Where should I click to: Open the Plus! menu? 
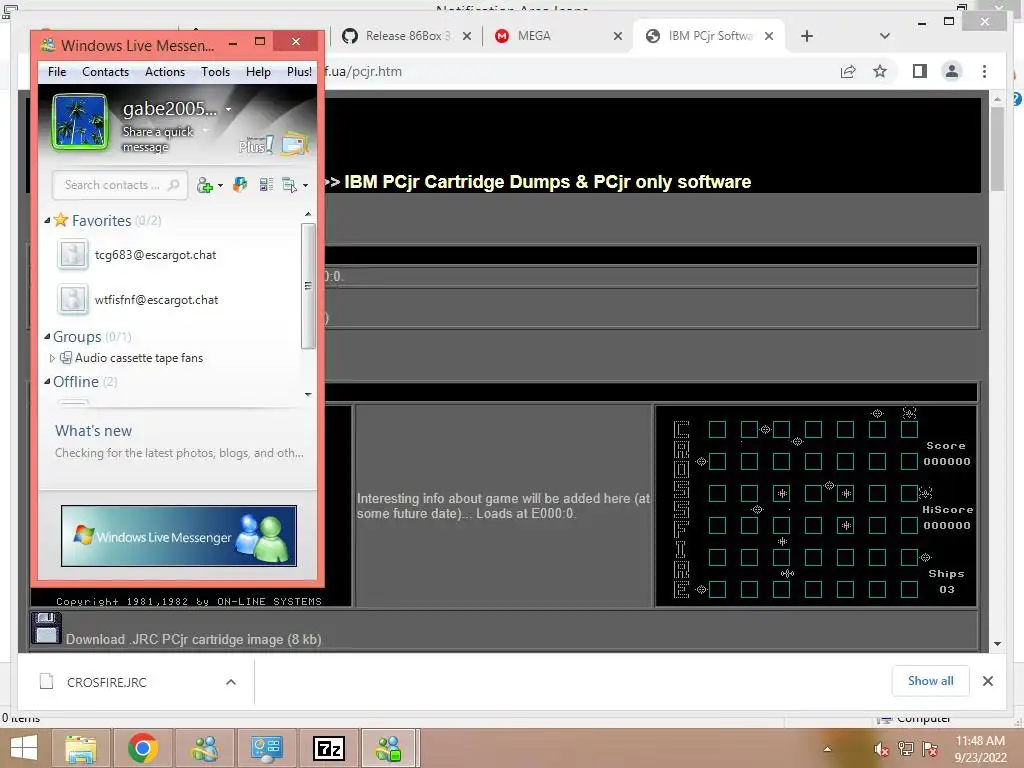(x=299, y=72)
